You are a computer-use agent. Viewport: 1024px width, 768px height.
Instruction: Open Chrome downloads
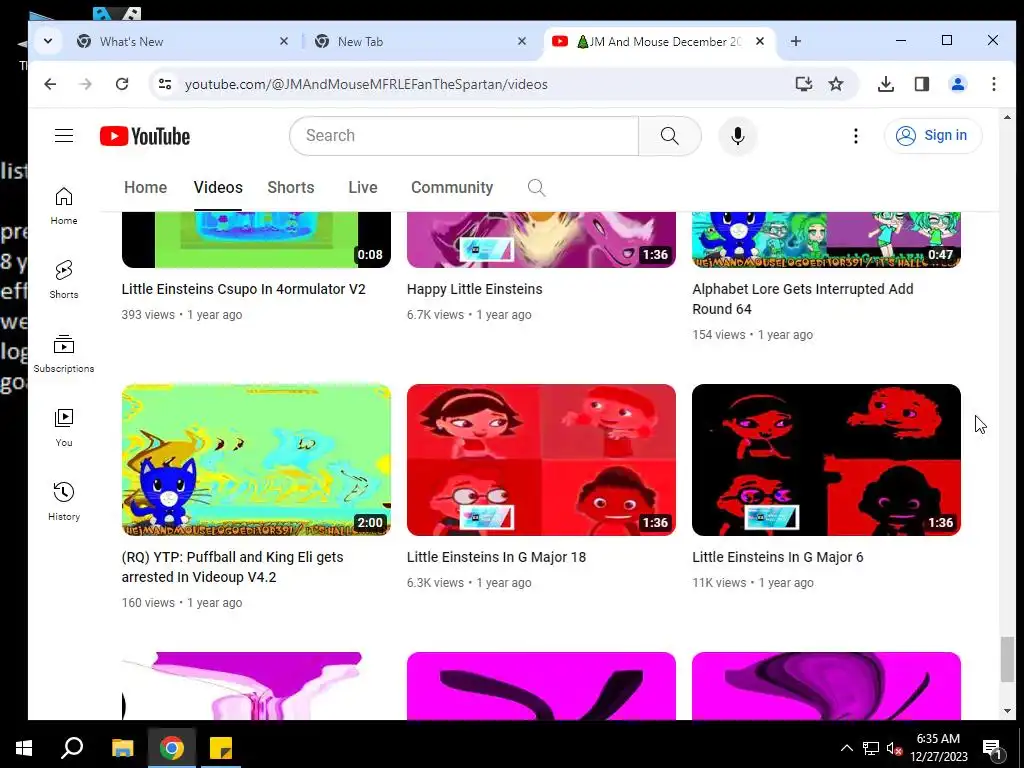(x=886, y=84)
